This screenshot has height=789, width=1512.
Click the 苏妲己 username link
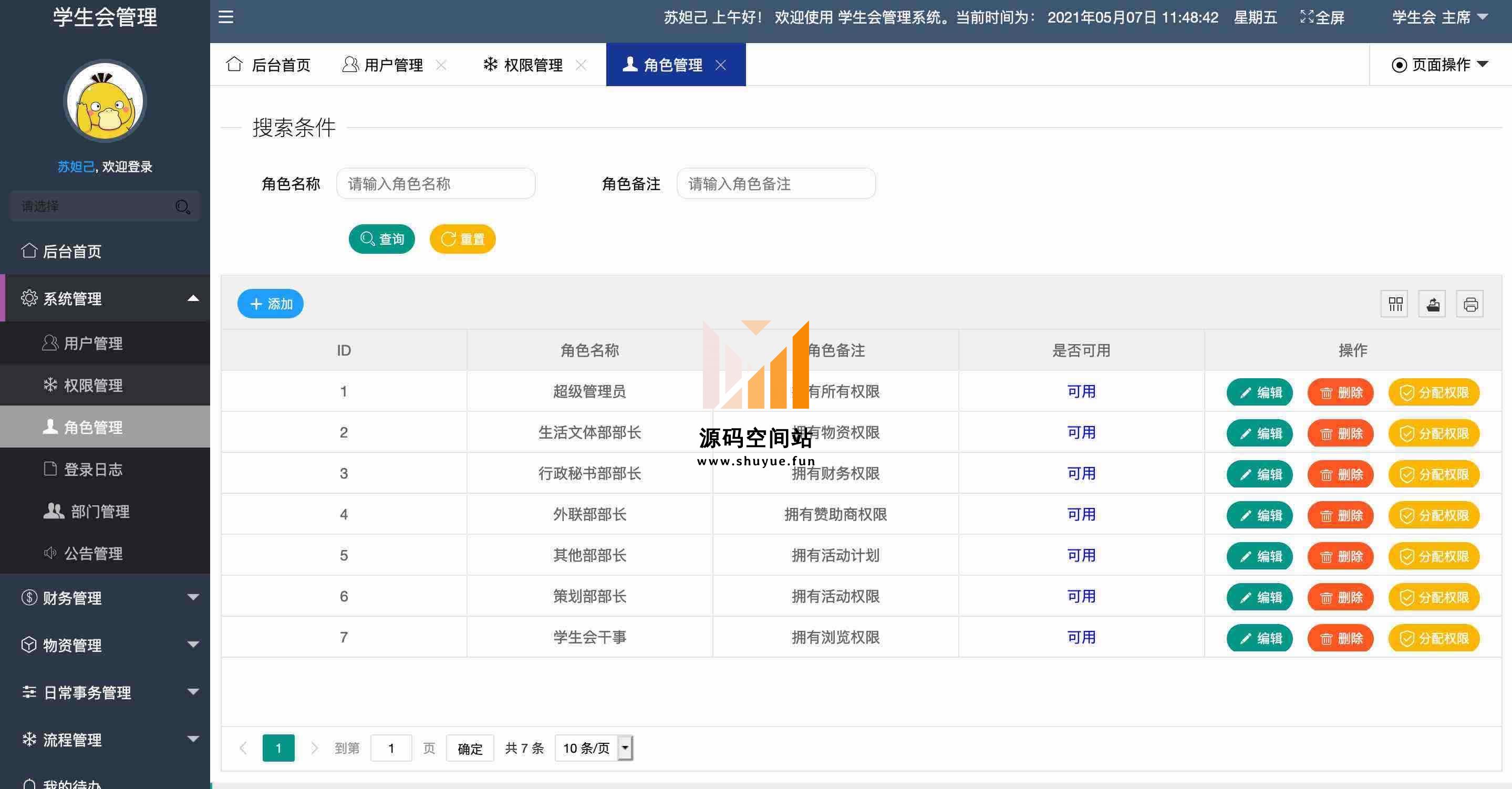point(76,167)
